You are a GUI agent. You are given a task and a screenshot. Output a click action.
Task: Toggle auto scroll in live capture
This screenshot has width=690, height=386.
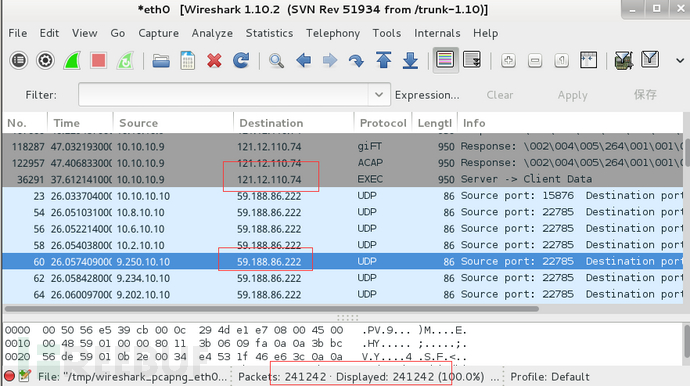tap(472, 59)
